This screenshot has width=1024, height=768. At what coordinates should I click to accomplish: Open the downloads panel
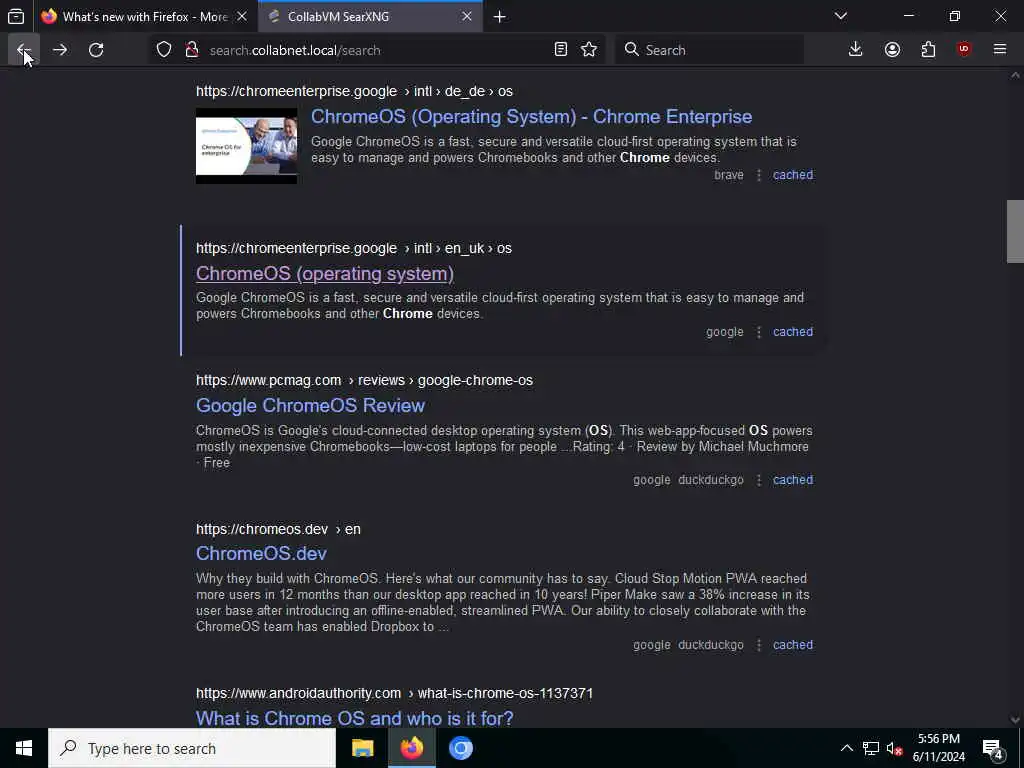tap(856, 50)
